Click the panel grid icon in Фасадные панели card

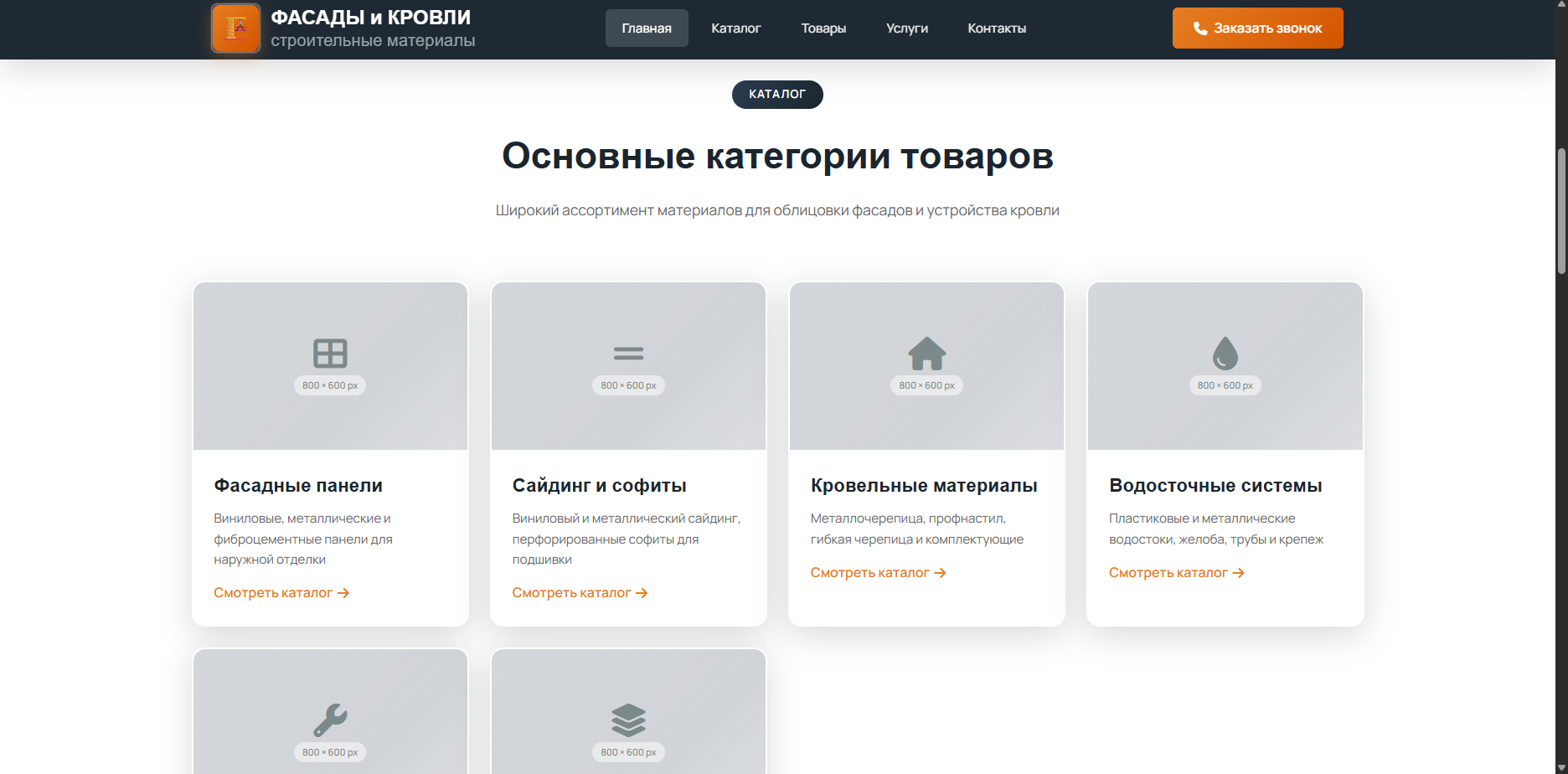[330, 353]
